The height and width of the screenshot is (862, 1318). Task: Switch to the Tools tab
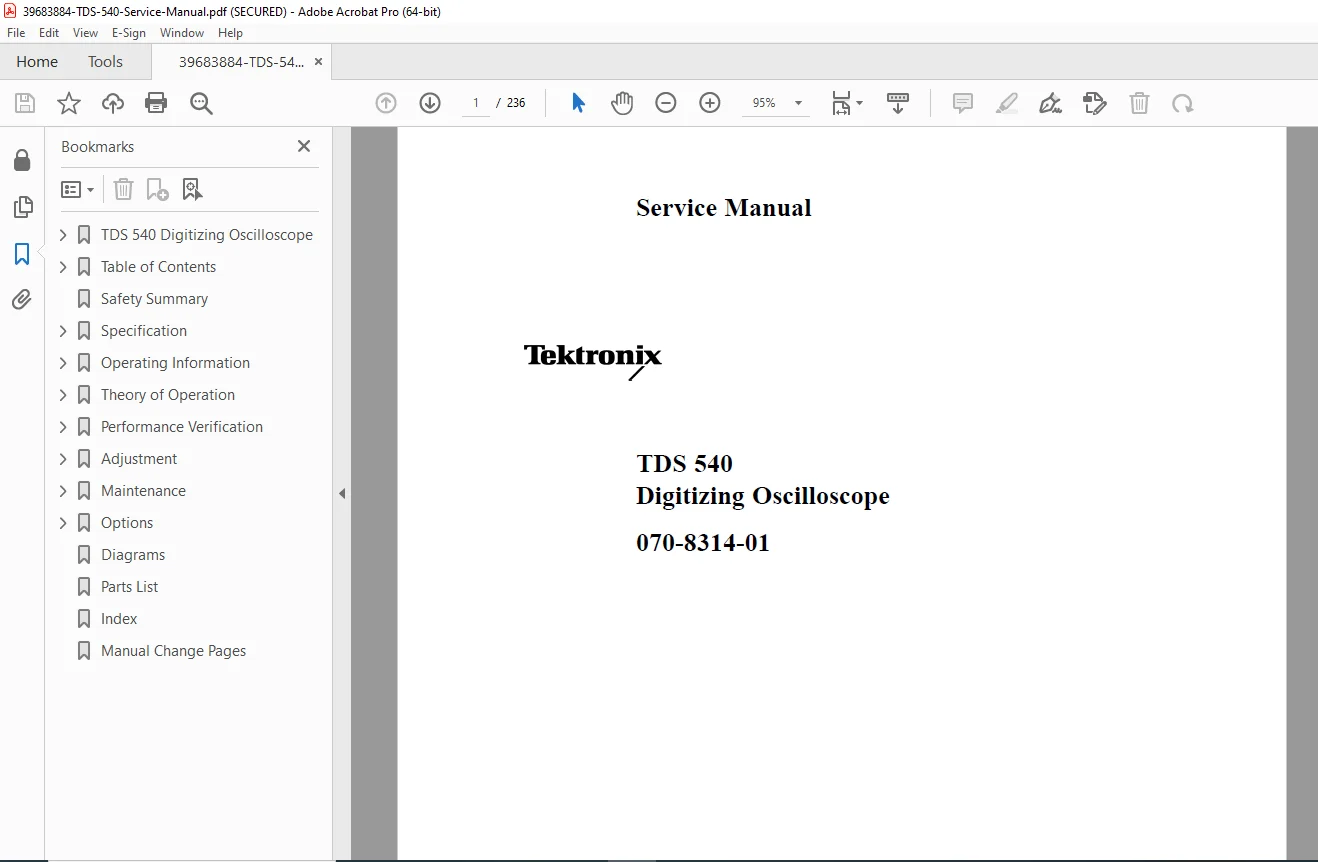point(105,62)
